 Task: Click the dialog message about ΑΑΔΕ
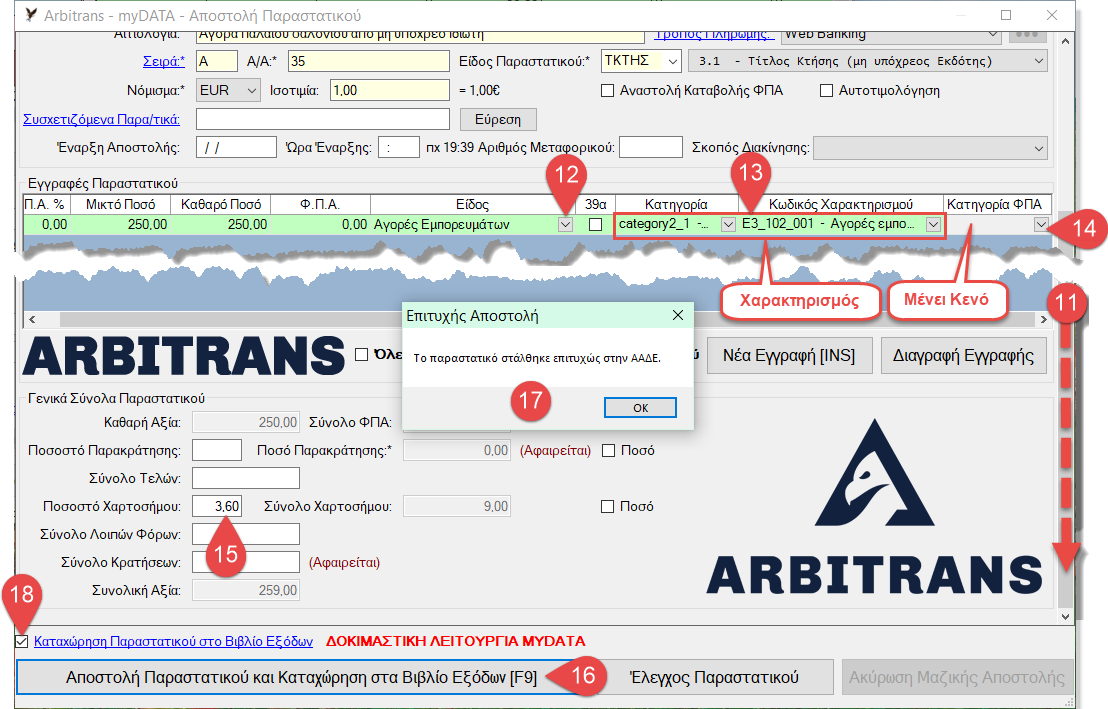coord(537,358)
